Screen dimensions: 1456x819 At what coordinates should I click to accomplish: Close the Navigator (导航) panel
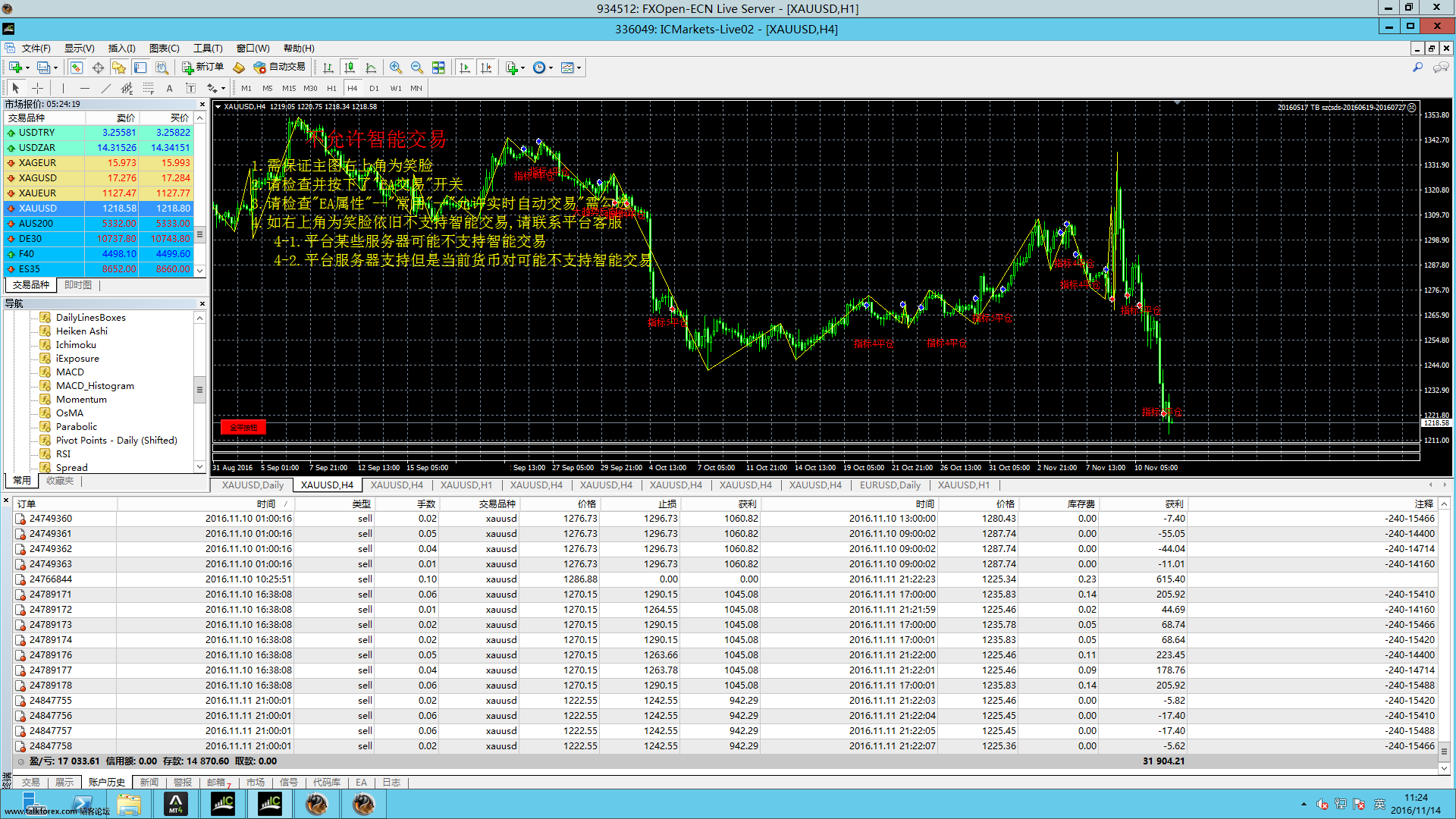pos(202,303)
